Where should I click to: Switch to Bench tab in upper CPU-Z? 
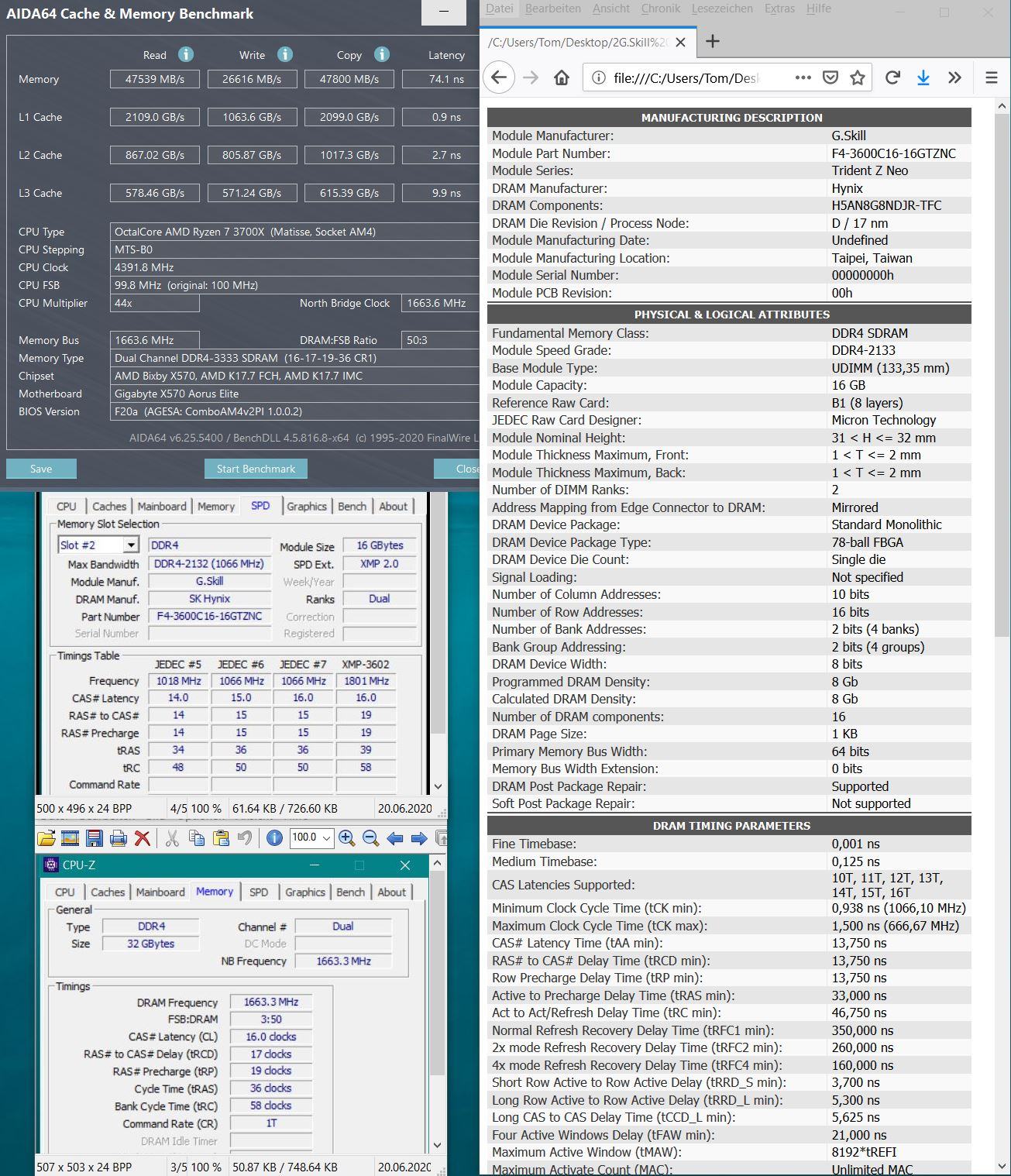(352, 506)
